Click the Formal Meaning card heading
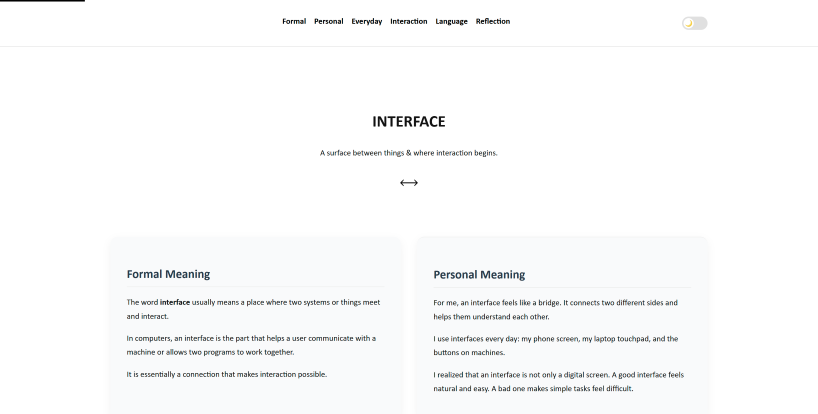This screenshot has width=818, height=414. [168, 274]
